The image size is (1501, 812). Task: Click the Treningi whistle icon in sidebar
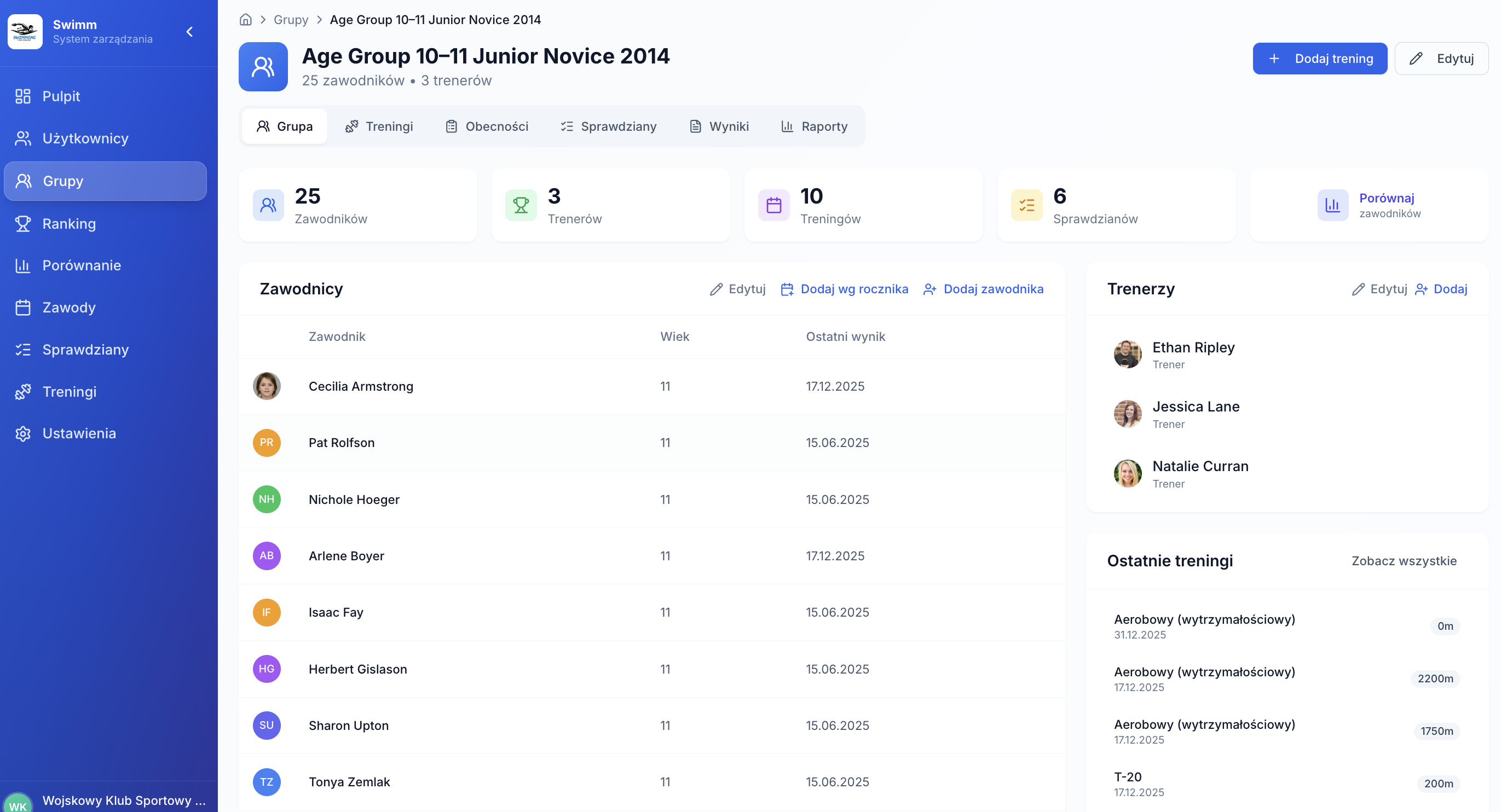tap(23, 391)
